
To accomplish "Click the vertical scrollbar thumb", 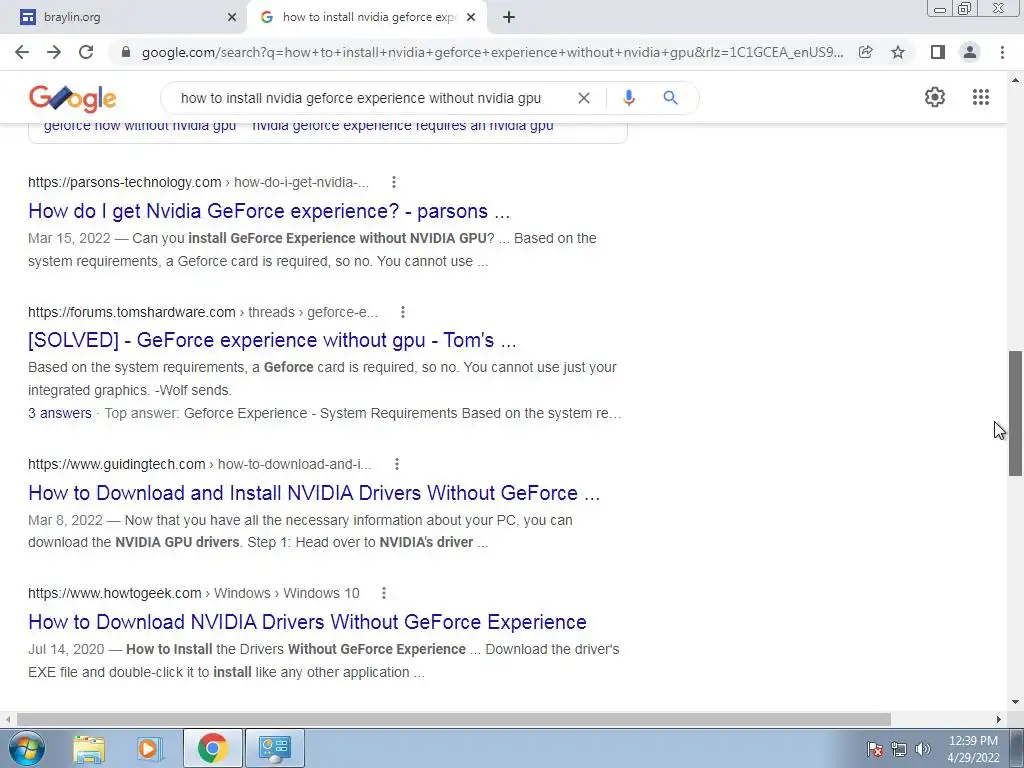I will pos(1015,413).
